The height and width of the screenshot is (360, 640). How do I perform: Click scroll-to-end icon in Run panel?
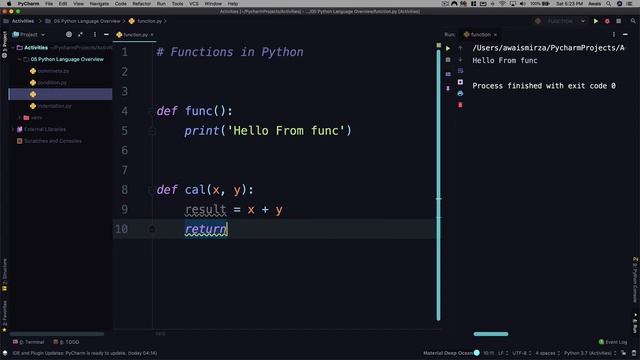[460, 82]
